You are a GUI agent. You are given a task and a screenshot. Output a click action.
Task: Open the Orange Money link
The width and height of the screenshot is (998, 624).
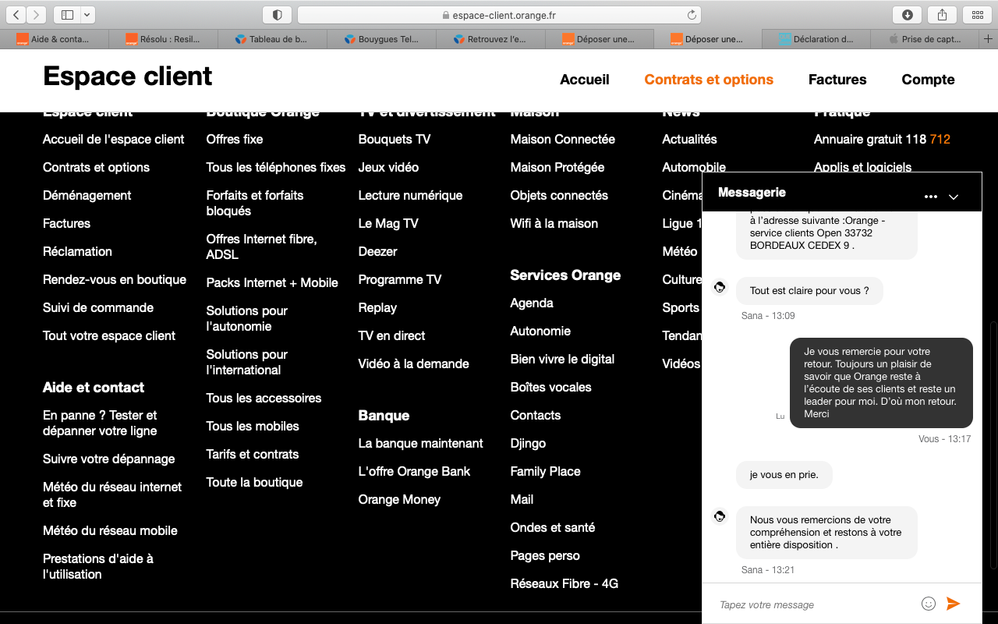tap(399, 500)
